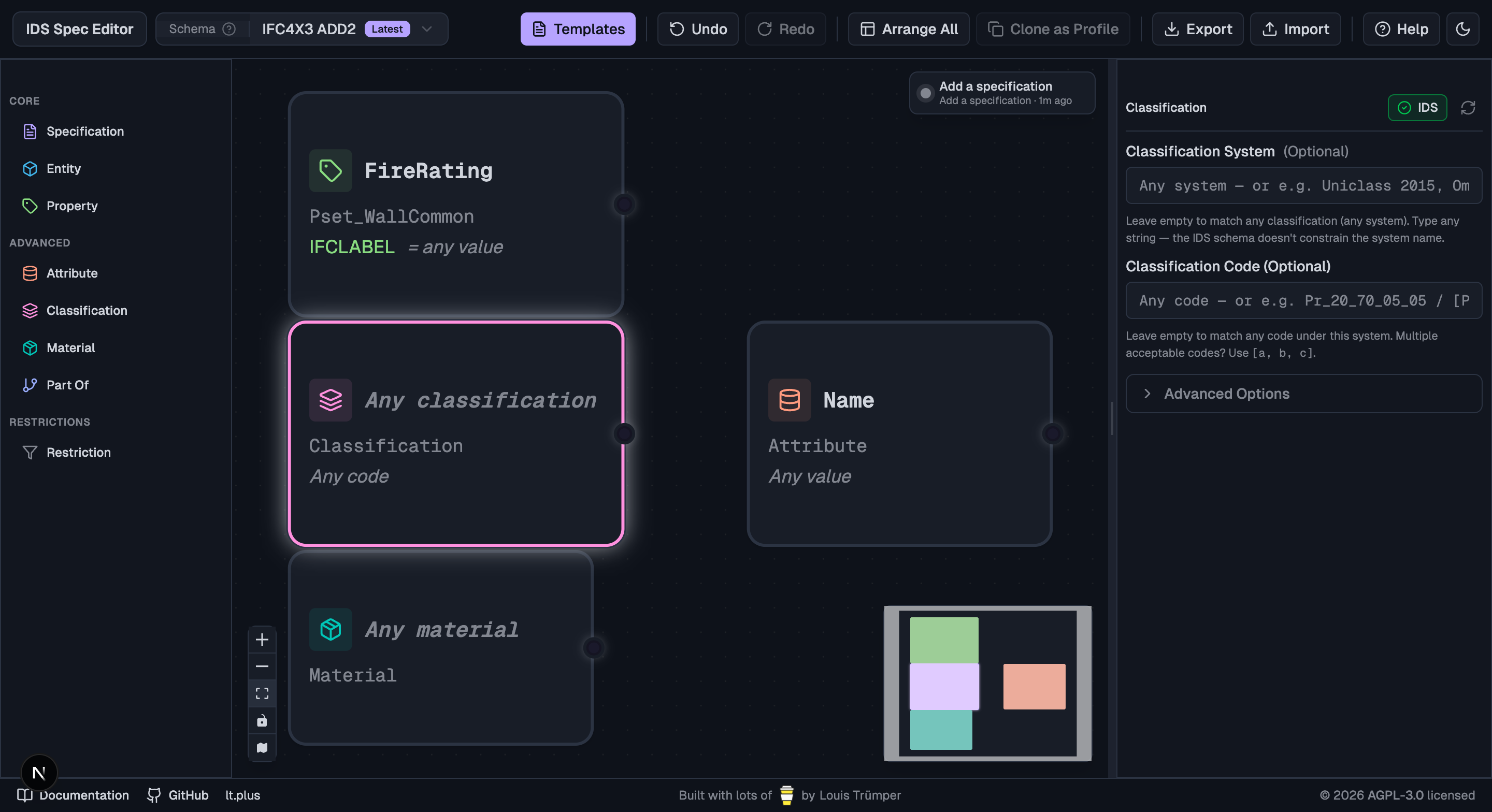The height and width of the screenshot is (812, 1492).
Task: Choose the Attribute database icon
Action: click(30, 273)
